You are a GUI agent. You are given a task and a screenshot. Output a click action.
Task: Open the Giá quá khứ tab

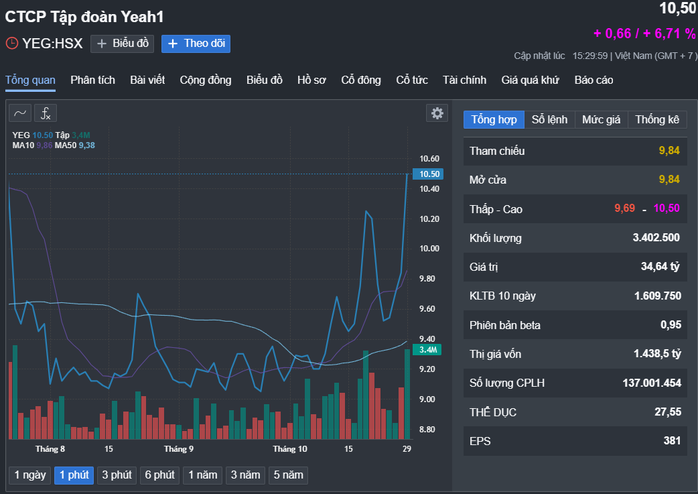[x=530, y=80]
